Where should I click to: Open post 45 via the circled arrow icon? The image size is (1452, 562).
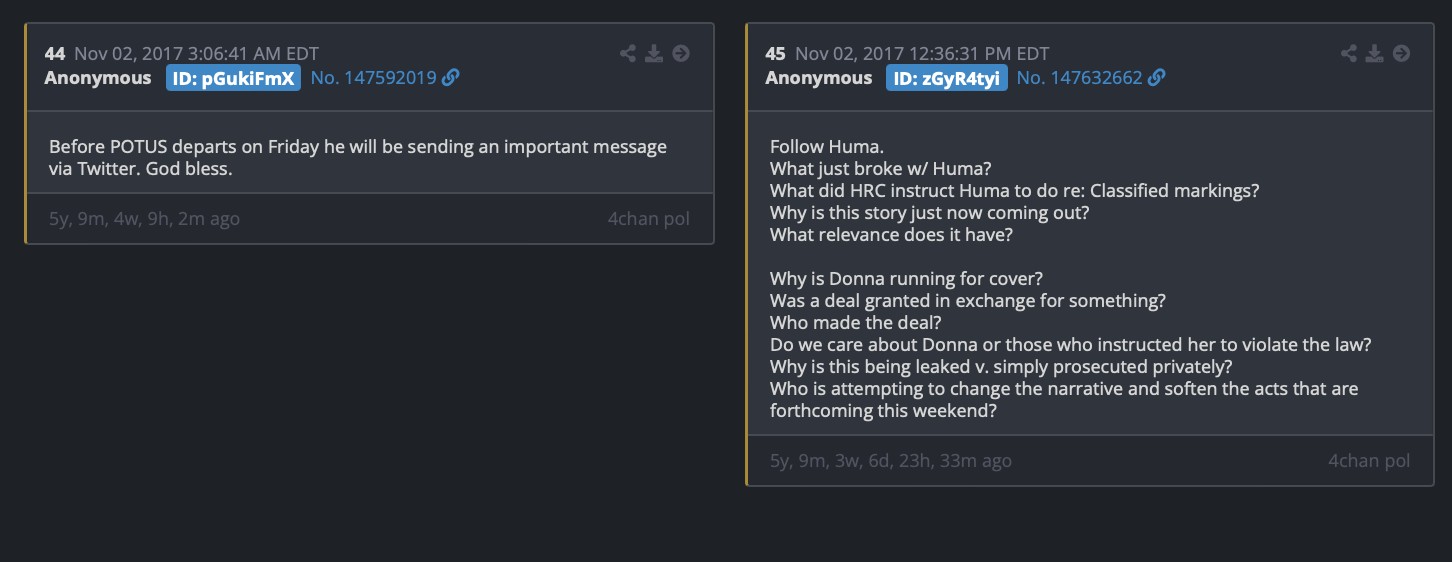click(1402, 53)
